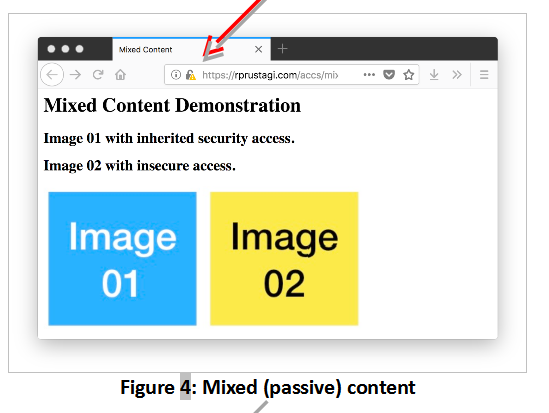Save page to Pocket icon
This screenshot has width=549, height=413.
point(389,75)
